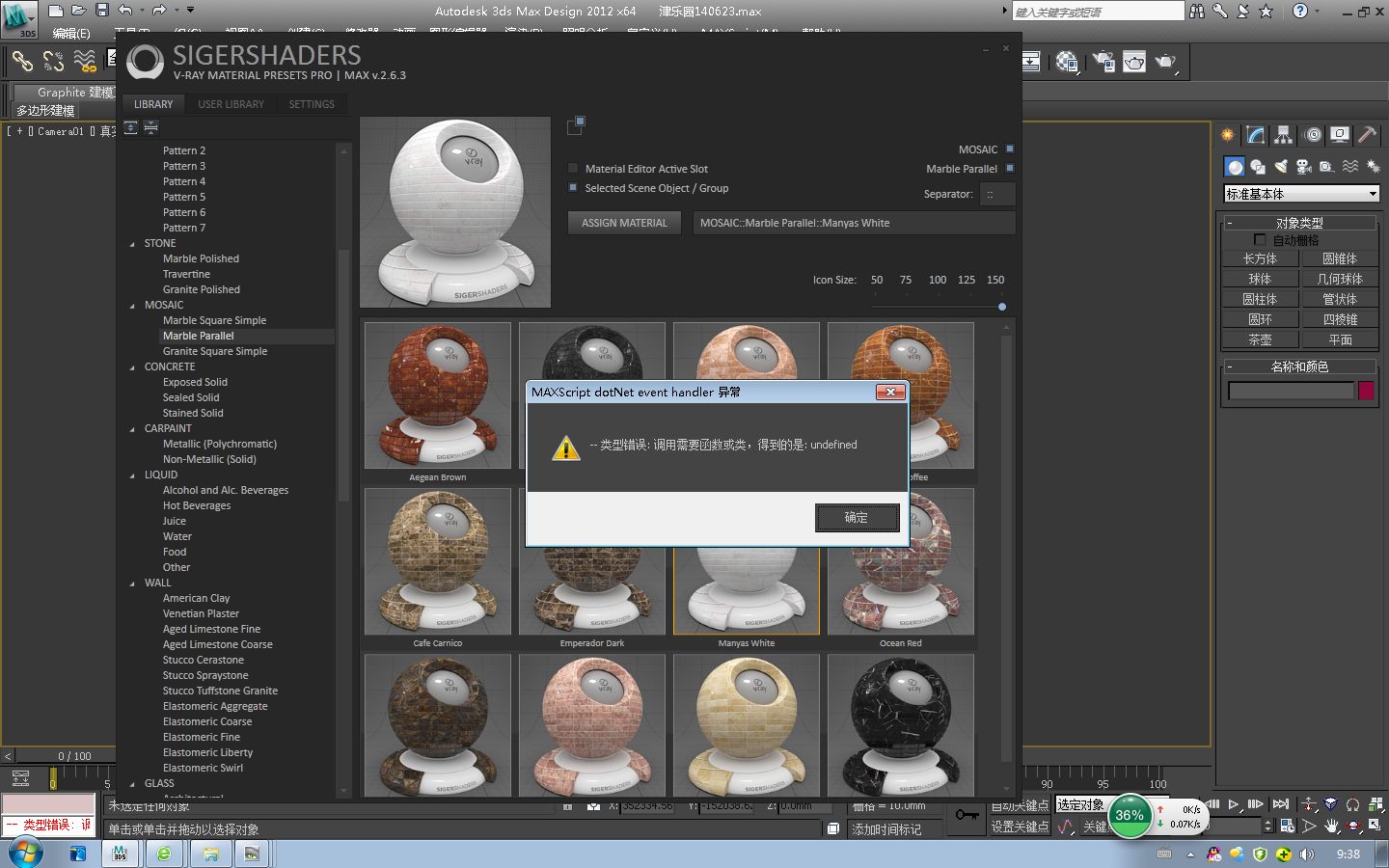Select the Helpers tape measure category icon
1389x868 pixels.
pos(1327,167)
